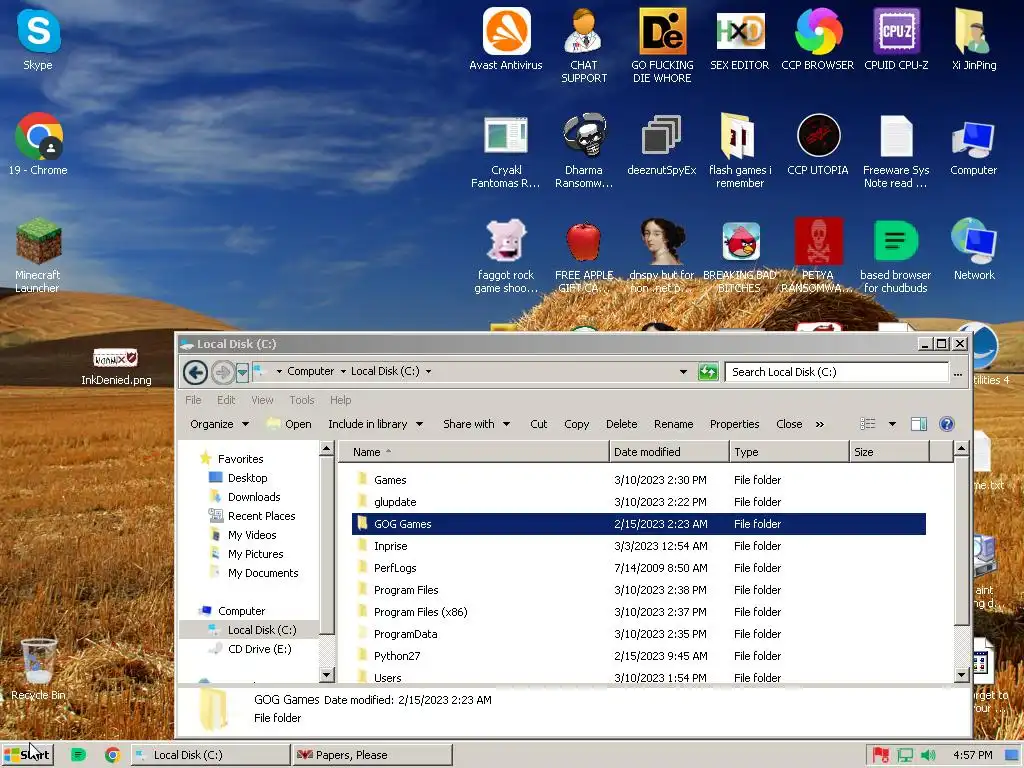Select the PerfLogs folder row
The height and width of the screenshot is (768, 1024).
click(639, 568)
